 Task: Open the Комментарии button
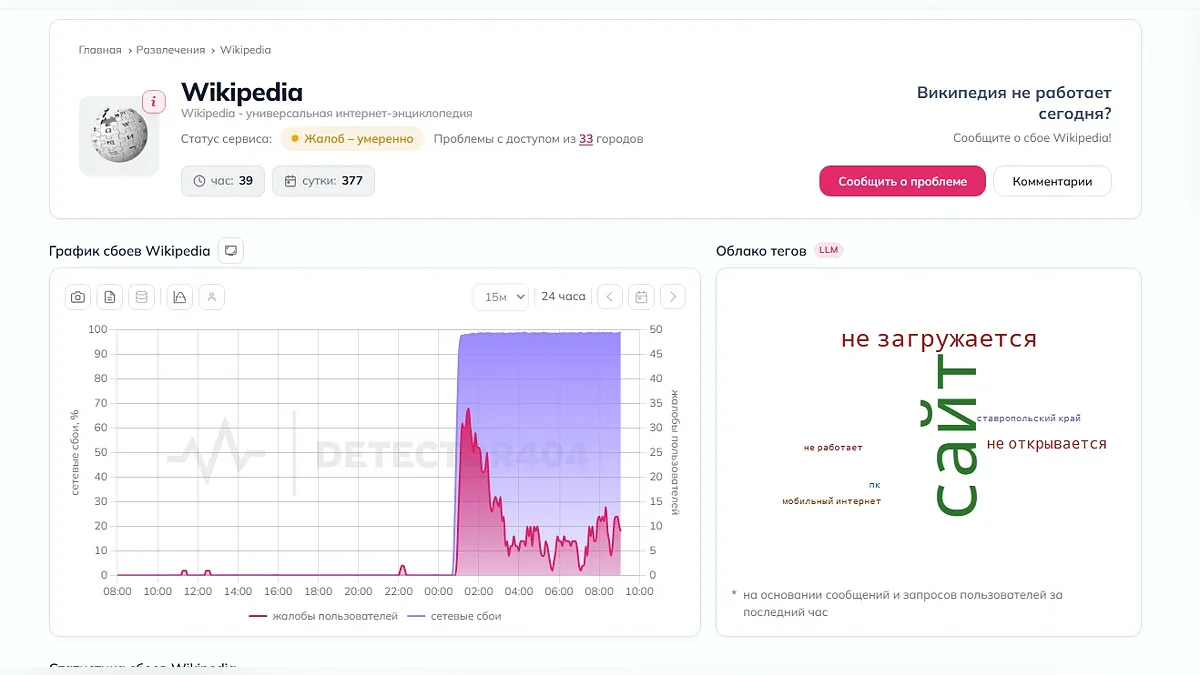point(1052,181)
